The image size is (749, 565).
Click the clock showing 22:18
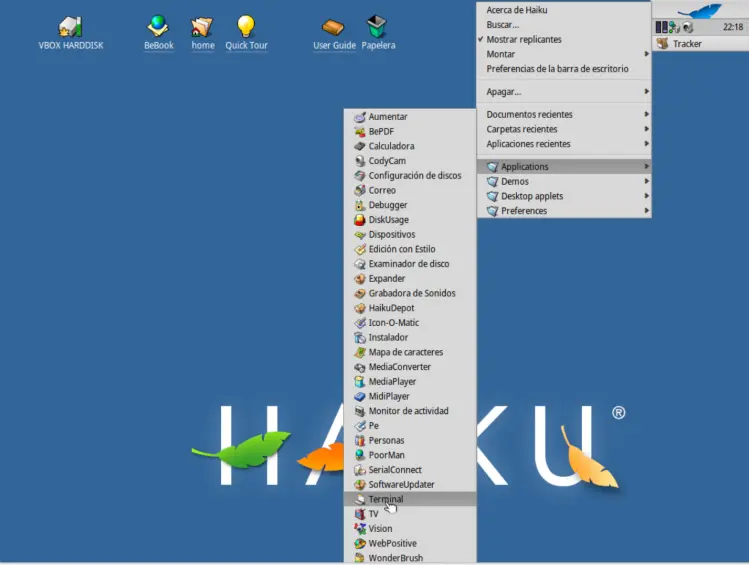click(x=732, y=27)
